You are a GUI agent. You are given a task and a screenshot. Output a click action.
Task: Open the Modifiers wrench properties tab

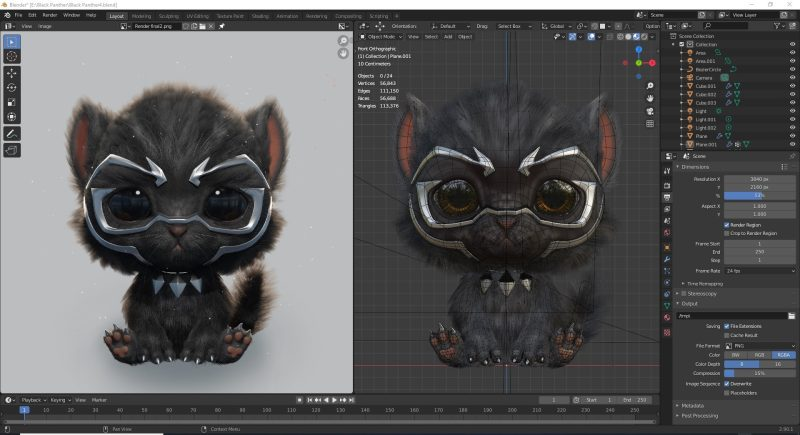[x=667, y=259]
